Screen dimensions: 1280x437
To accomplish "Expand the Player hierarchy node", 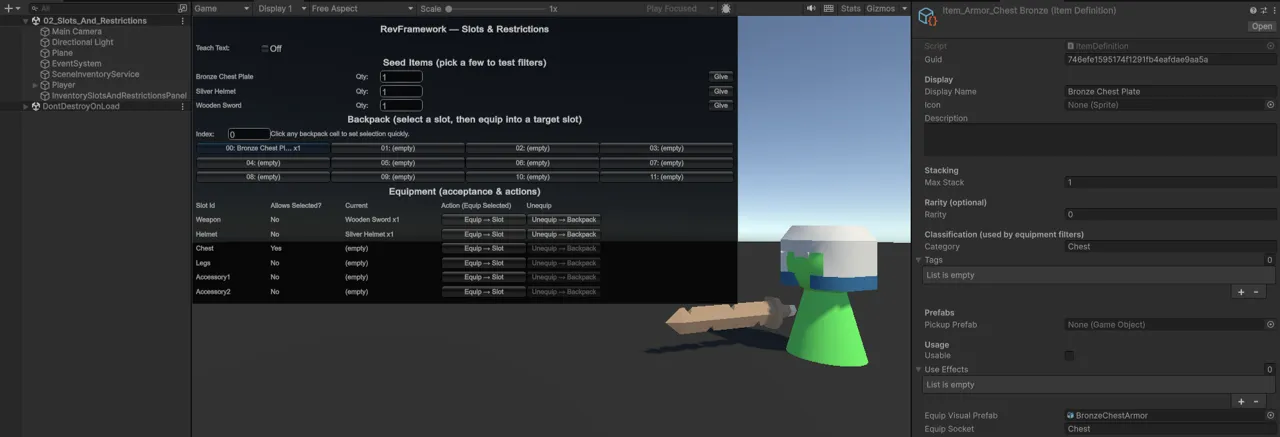I will [35, 85].
